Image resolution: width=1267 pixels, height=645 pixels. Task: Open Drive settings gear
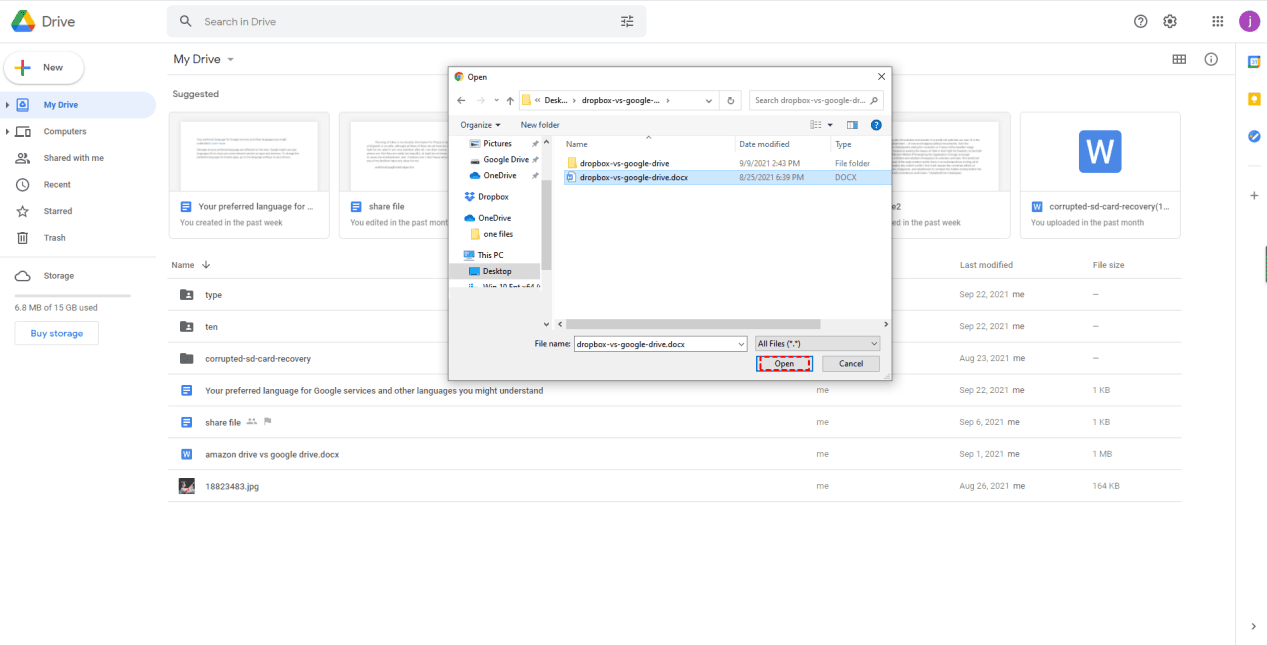click(x=1169, y=21)
